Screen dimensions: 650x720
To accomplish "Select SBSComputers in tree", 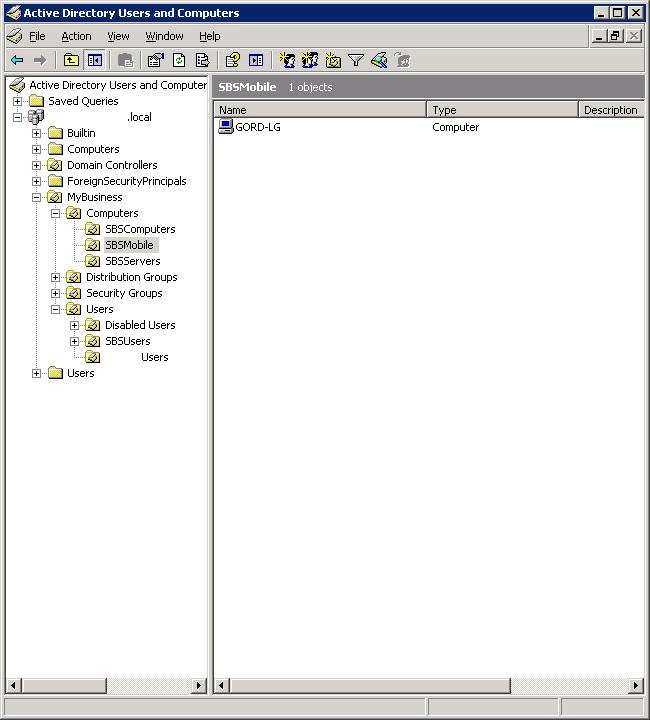I will tap(140, 229).
